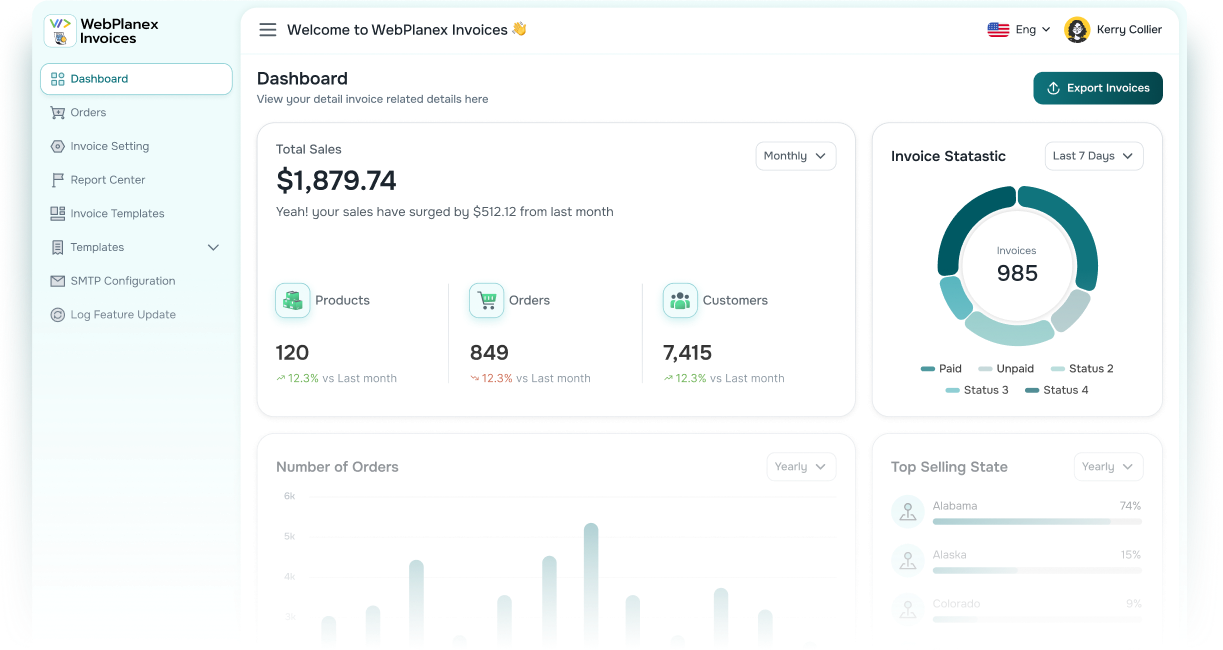Click the donut chart center Invoices 985

pyautogui.click(x=1017, y=266)
